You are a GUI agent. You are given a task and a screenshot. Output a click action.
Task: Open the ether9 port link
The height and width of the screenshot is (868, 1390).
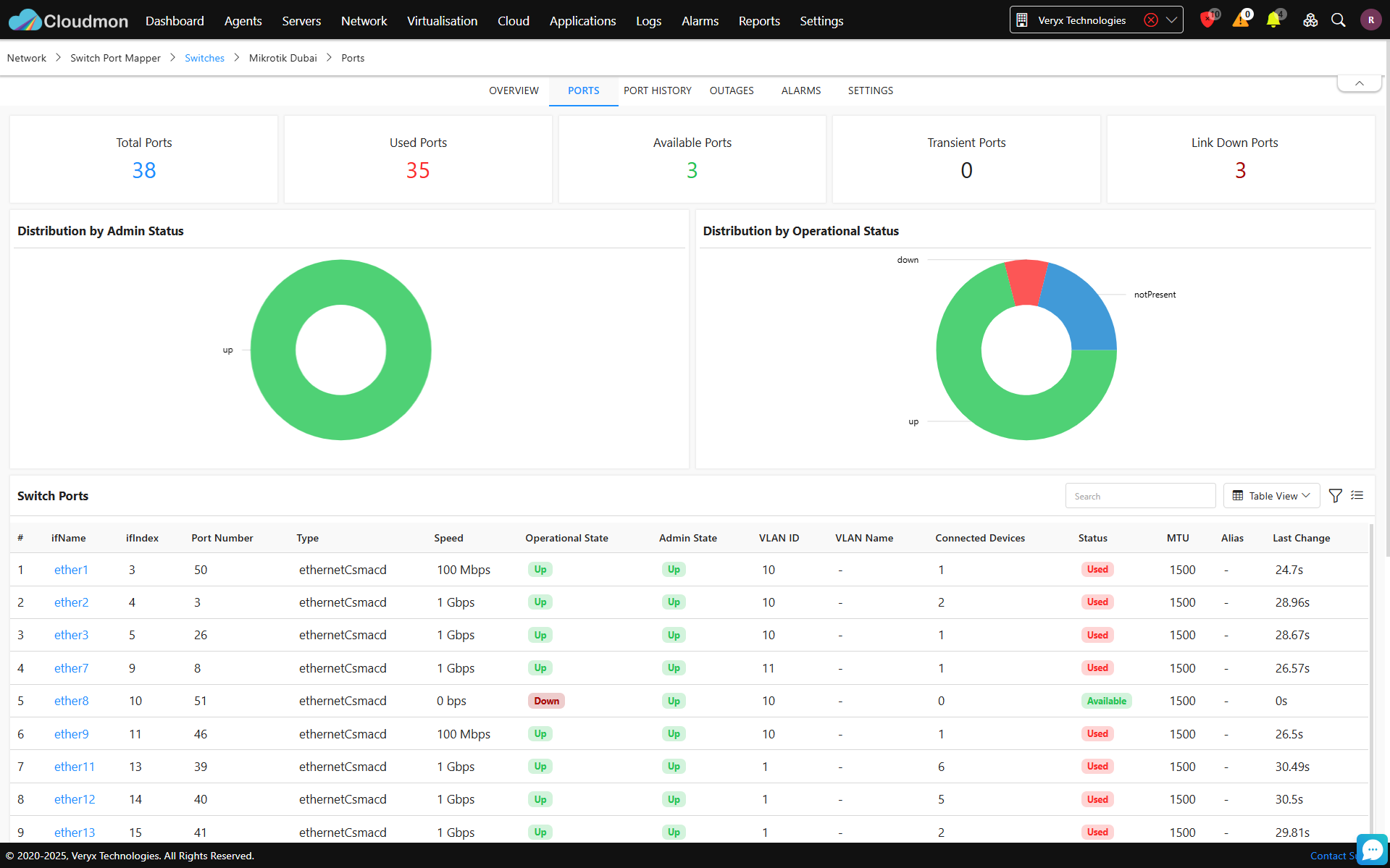coord(71,734)
